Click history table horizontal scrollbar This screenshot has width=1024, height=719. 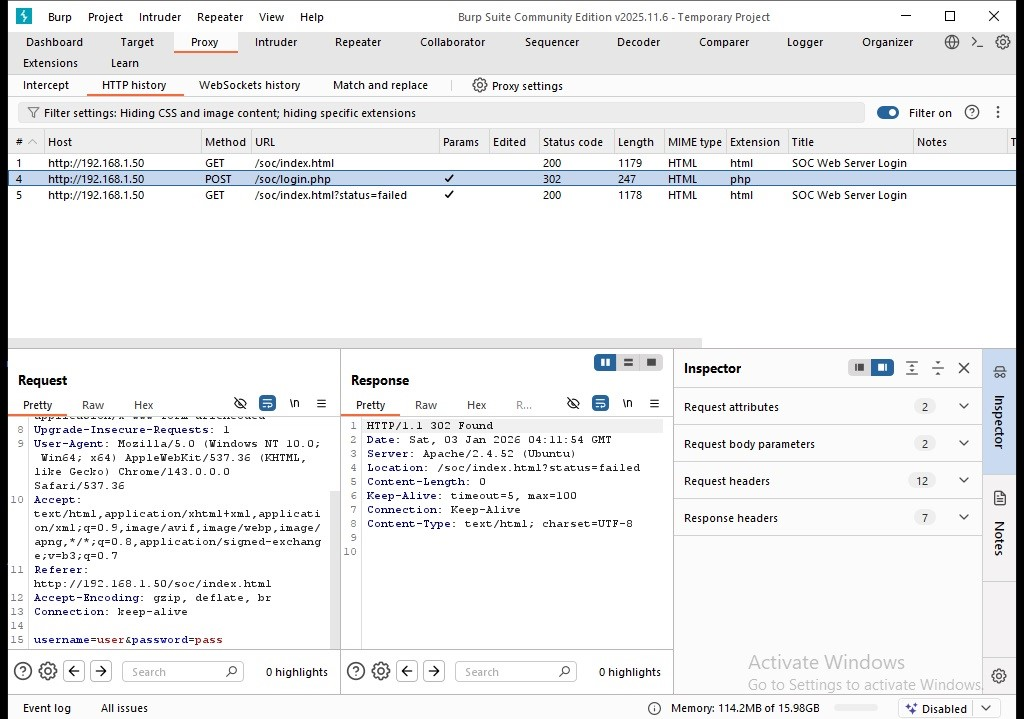pyautogui.click(x=355, y=342)
